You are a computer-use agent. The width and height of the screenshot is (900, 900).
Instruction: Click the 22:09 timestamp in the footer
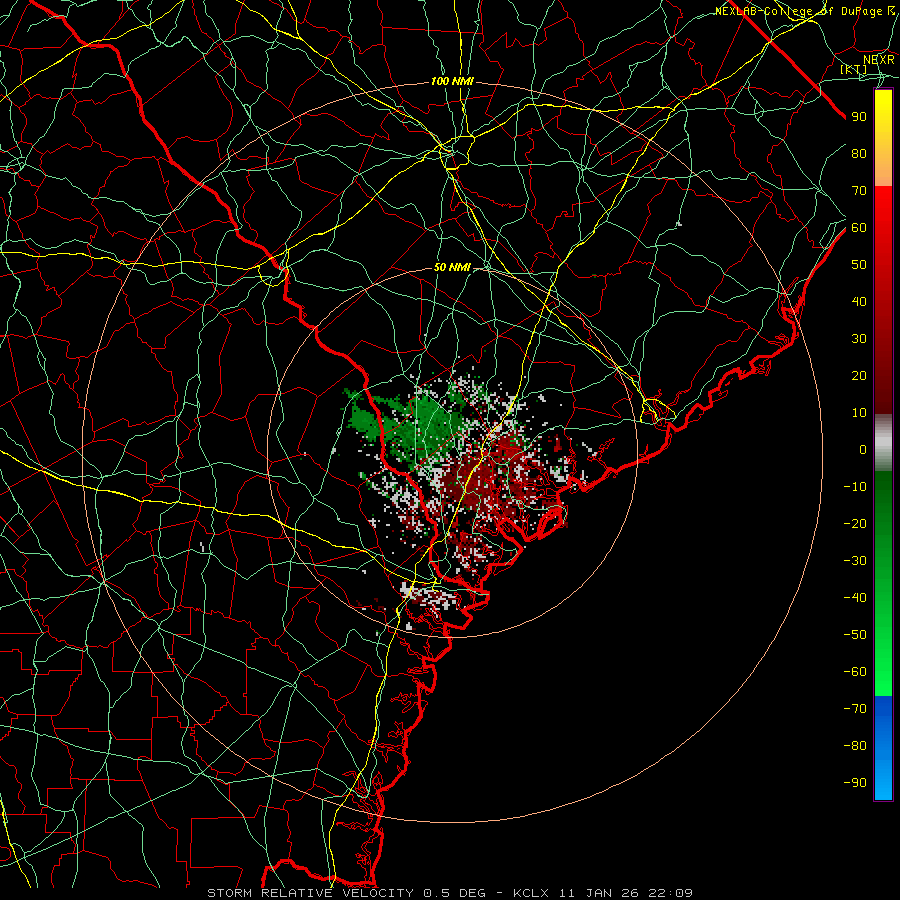coord(670,893)
